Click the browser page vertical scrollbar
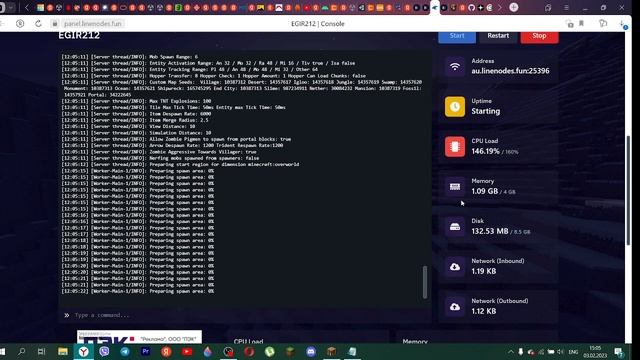The image size is (640, 360). pyautogui.click(x=628, y=190)
